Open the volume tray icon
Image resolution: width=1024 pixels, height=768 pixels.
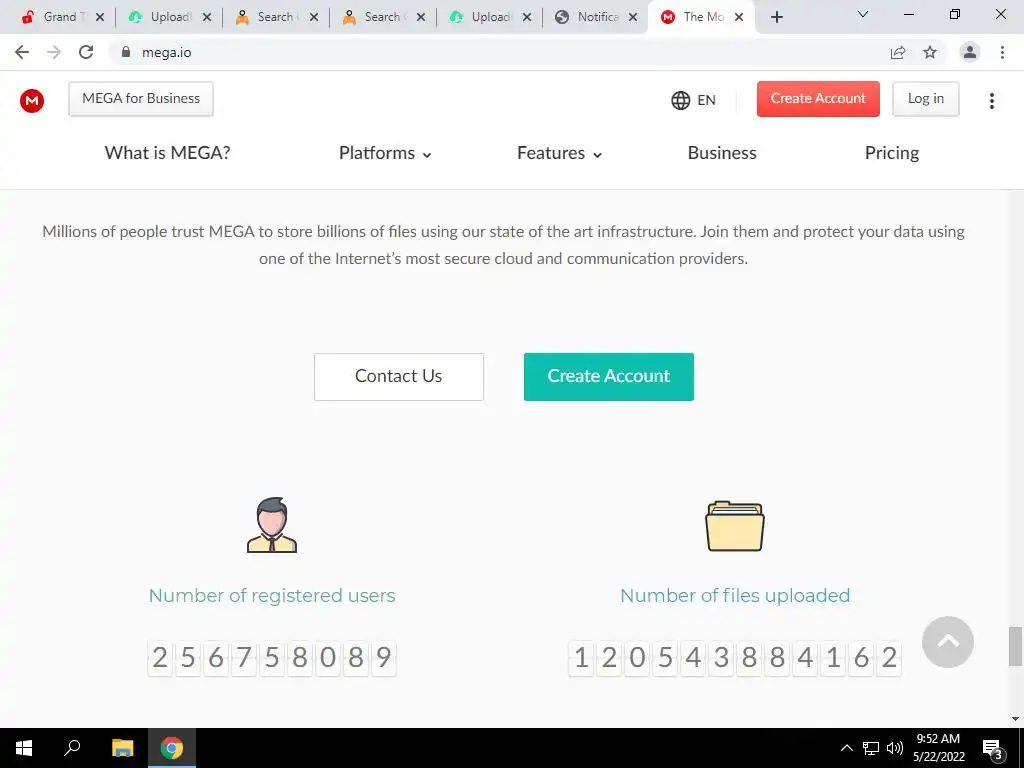pyautogui.click(x=895, y=748)
